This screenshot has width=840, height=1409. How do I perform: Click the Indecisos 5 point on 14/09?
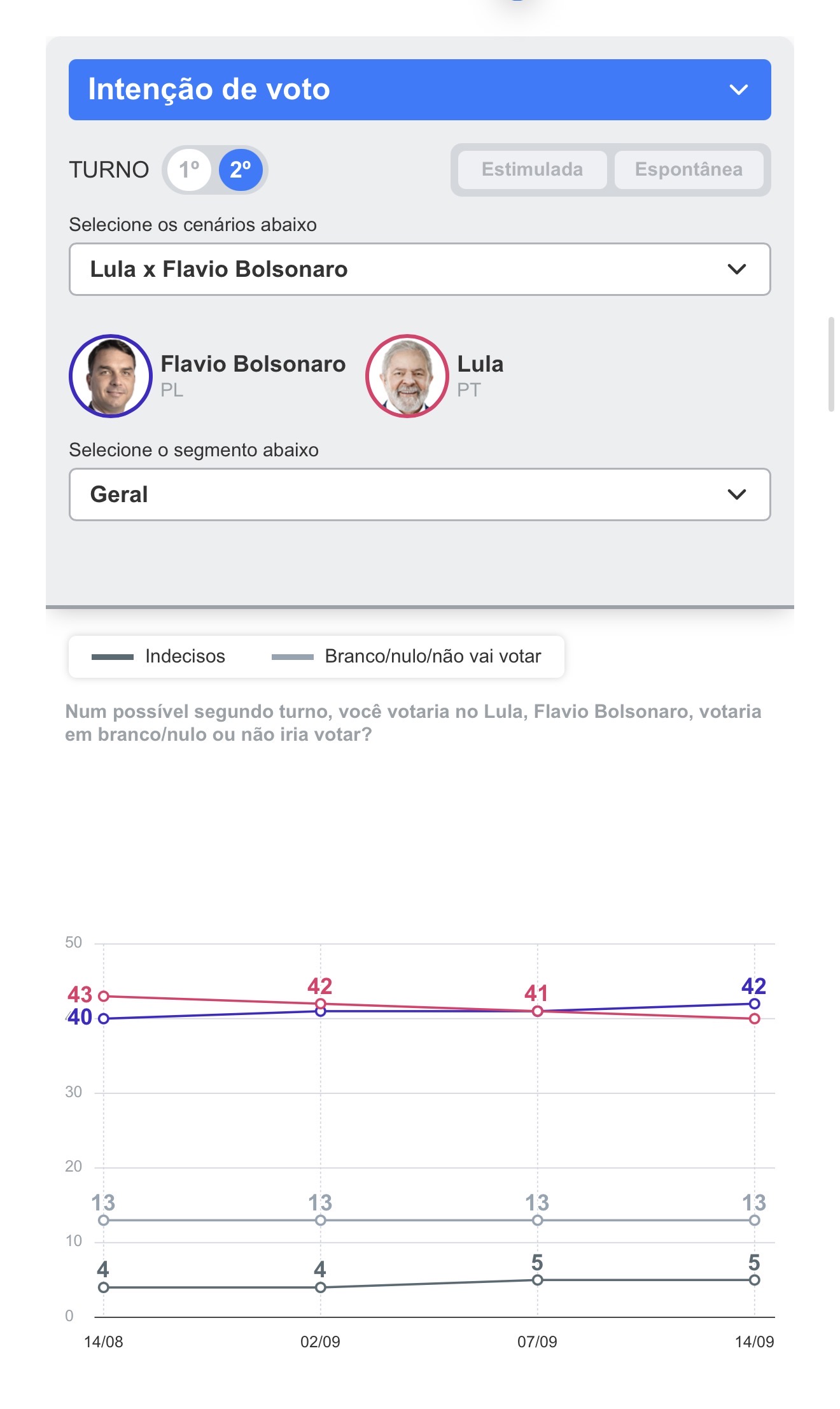point(754,1280)
